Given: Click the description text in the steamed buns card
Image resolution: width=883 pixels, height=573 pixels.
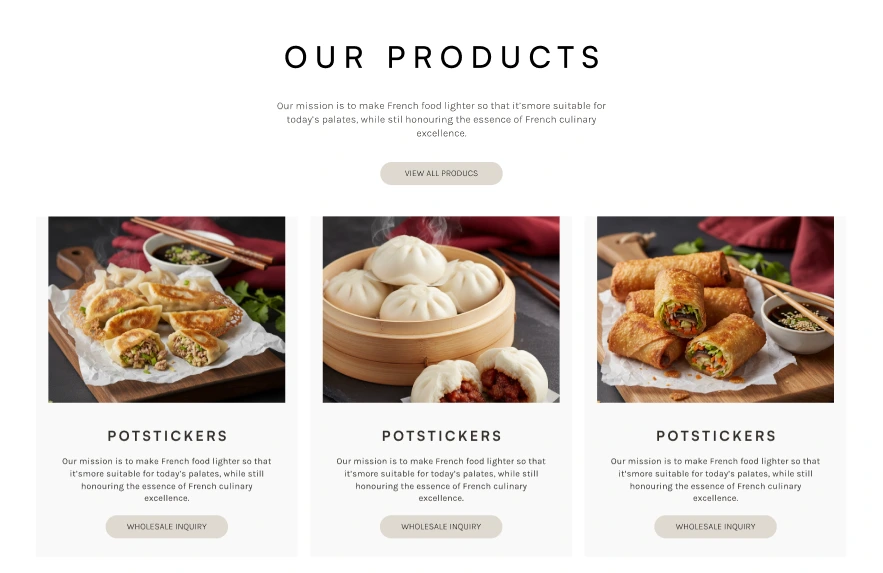Looking at the screenshot, I should (x=441, y=480).
